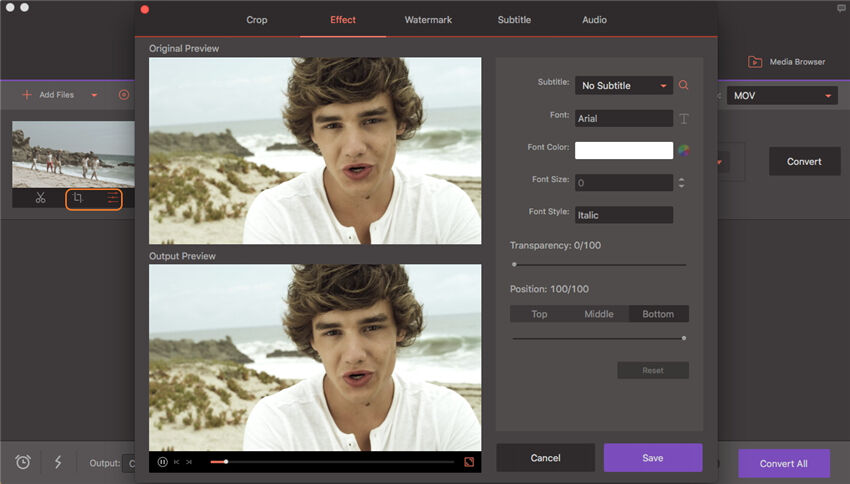Image resolution: width=850 pixels, height=484 pixels.
Task: Open the schedule clock icon
Action: 23,462
